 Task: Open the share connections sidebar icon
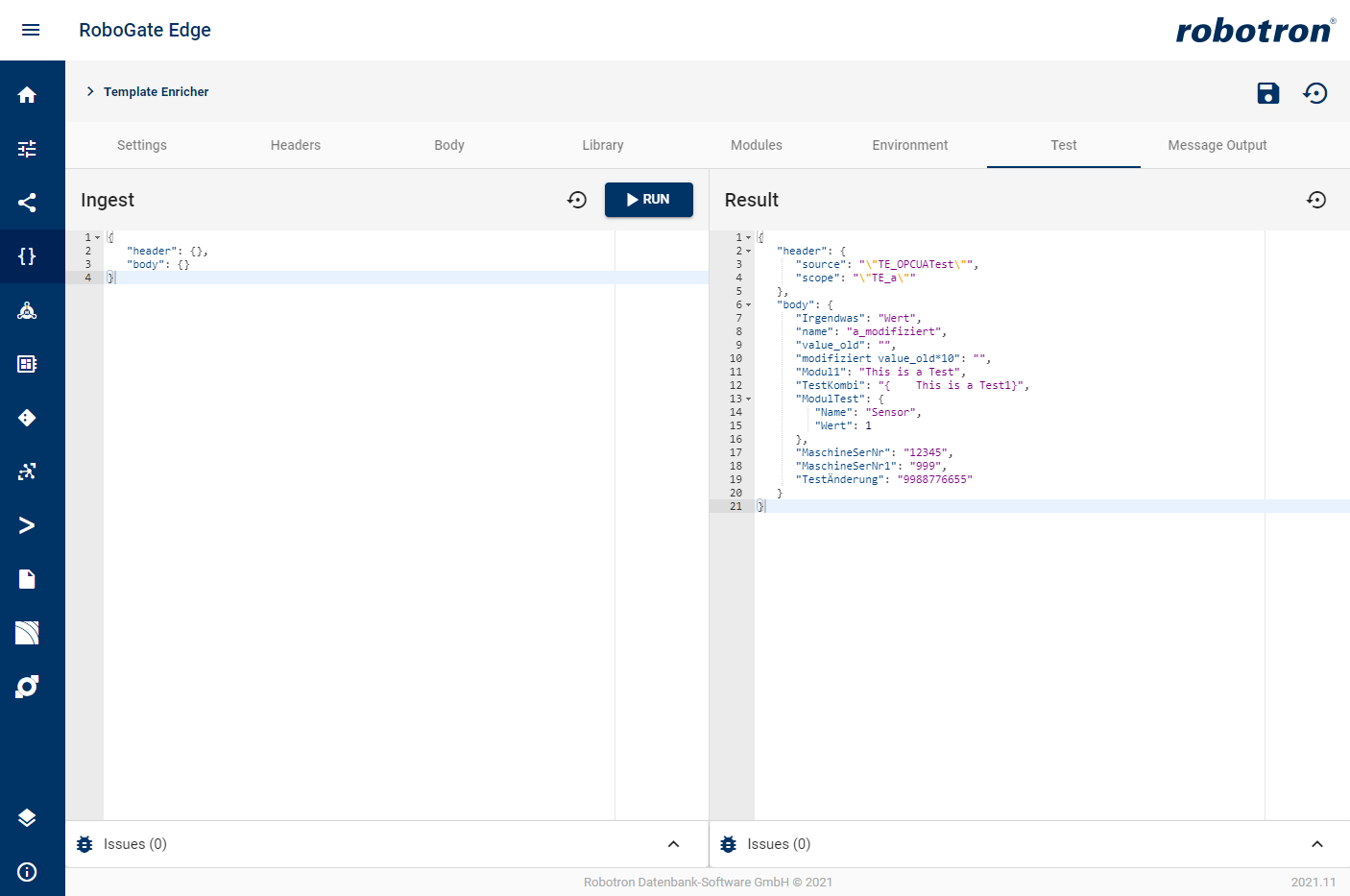point(27,203)
